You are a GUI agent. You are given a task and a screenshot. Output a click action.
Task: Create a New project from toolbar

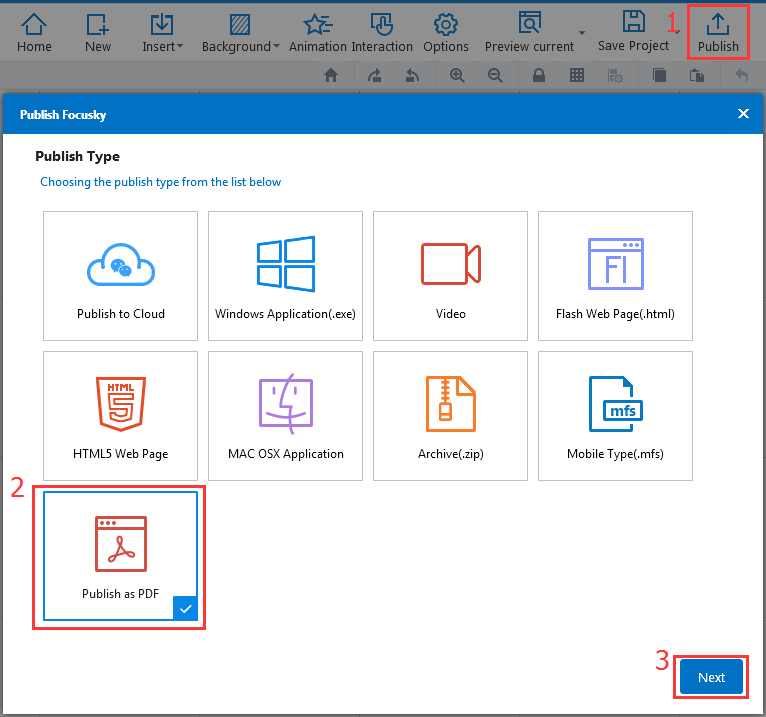pyautogui.click(x=98, y=33)
